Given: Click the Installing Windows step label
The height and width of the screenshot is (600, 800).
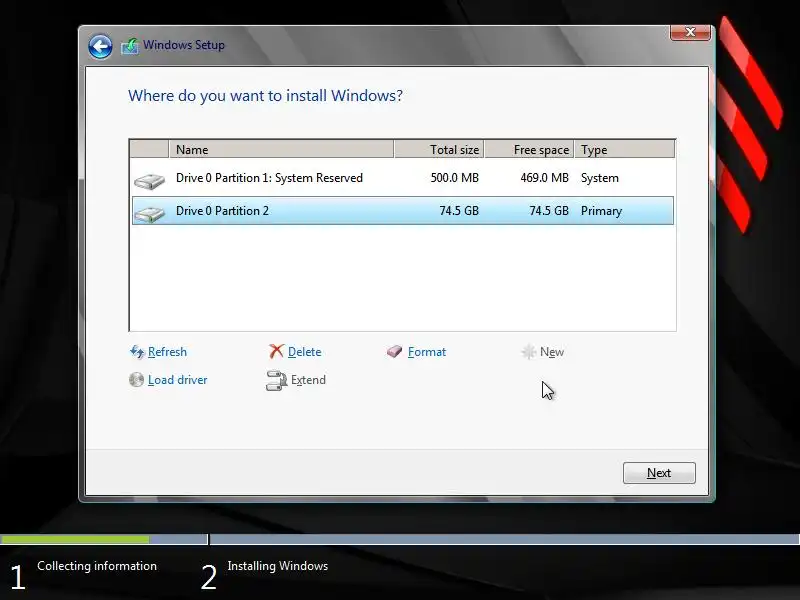Looking at the screenshot, I should (x=278, y=566).
